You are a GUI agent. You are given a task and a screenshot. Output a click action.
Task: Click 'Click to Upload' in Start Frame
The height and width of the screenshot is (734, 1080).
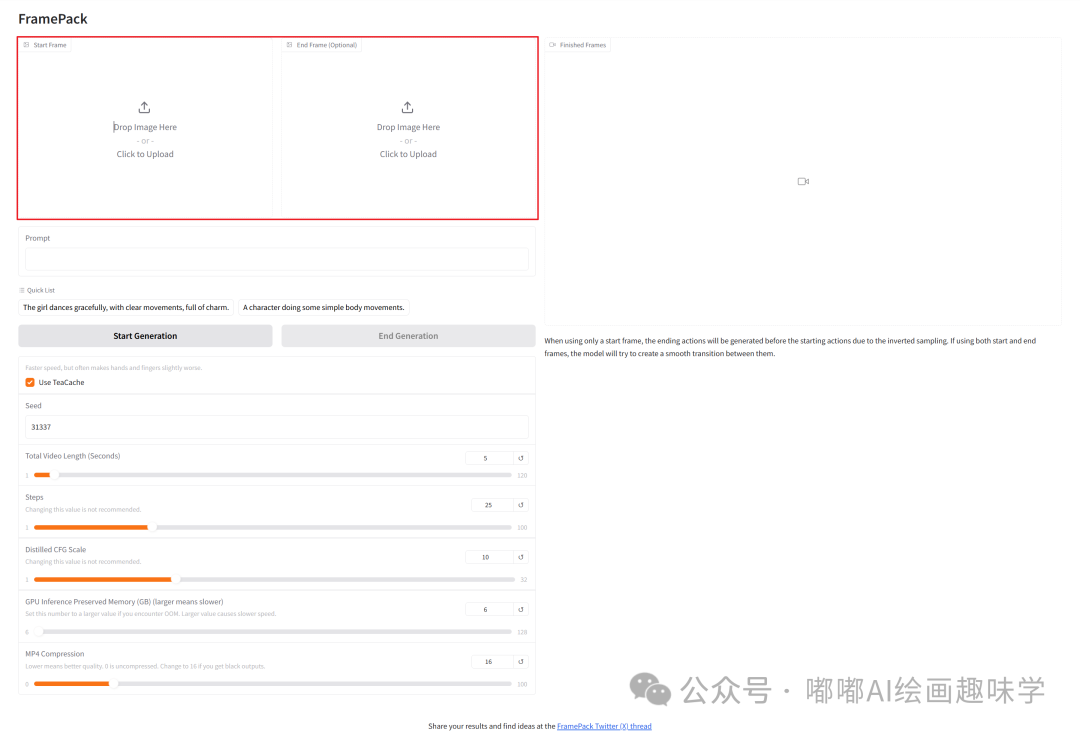pos(145,154)
